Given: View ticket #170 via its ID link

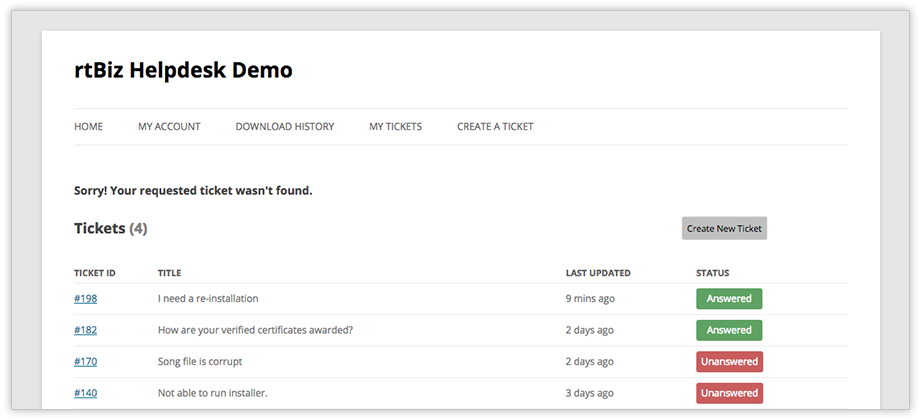Looking at the screenshot, I should tap(85, 362).
